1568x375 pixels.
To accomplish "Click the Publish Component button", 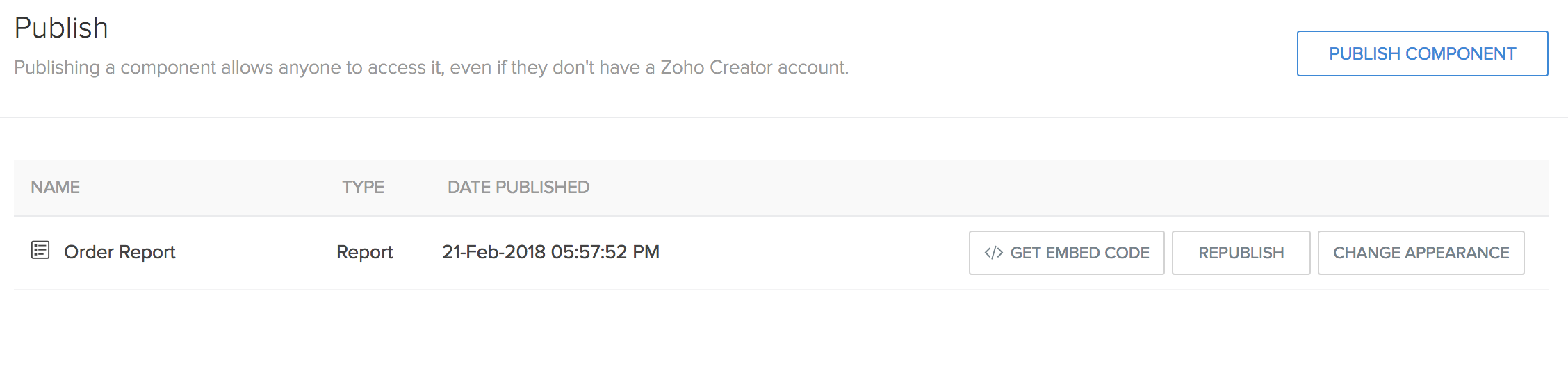I will (1422, 53).
